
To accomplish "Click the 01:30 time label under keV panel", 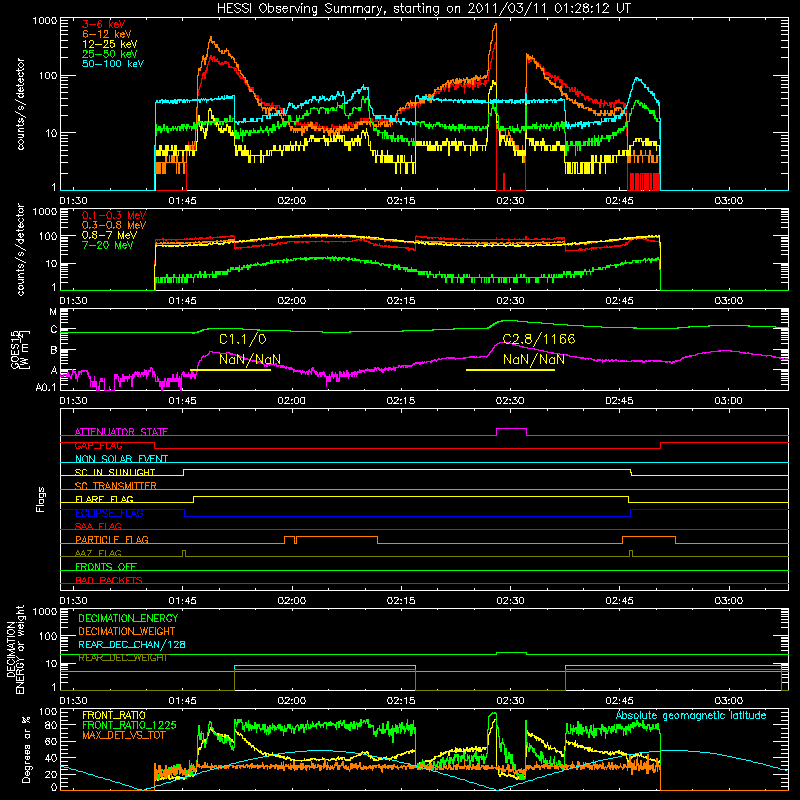I will [x=73, y=201].
